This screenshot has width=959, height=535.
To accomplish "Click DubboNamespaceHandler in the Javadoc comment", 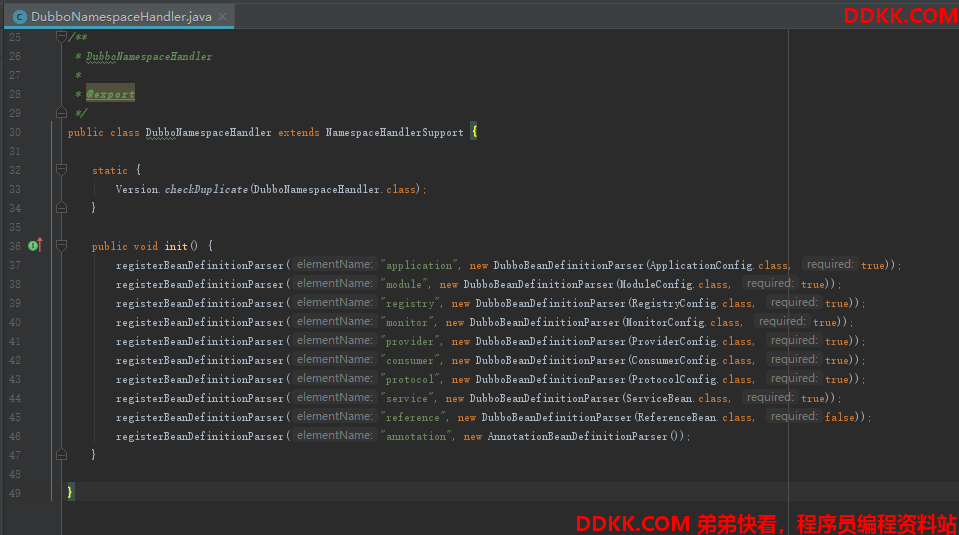I will coord(149,56).
